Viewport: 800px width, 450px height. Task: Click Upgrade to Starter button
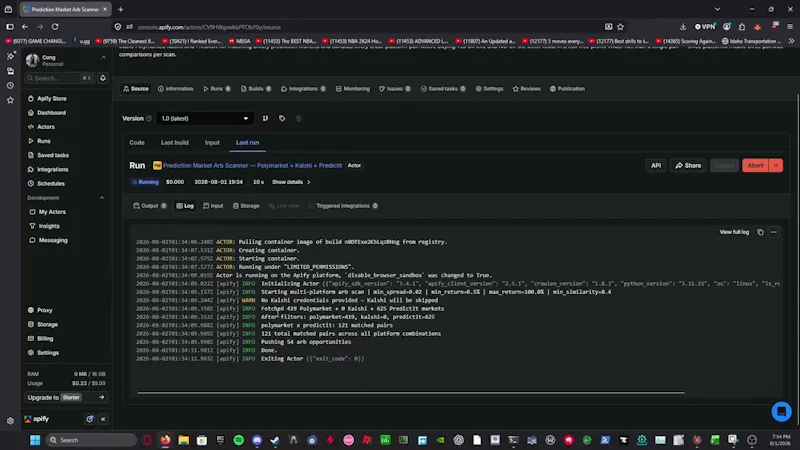[66, 397]
